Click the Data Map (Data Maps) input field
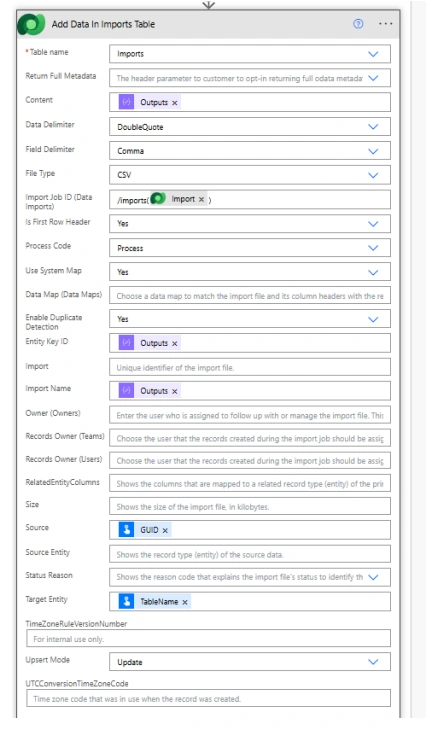Image resolution: width=428 pixels, height=750 pixels. pos(250,296)
